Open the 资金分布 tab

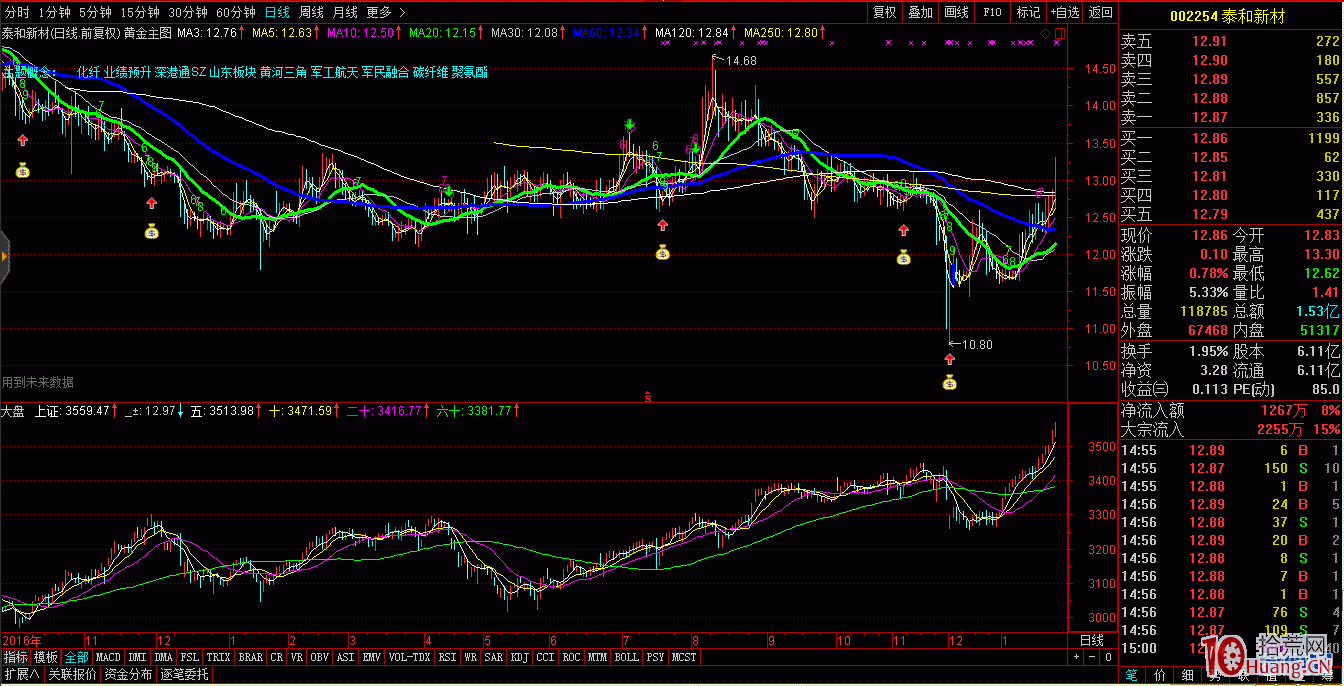(128, 674)
